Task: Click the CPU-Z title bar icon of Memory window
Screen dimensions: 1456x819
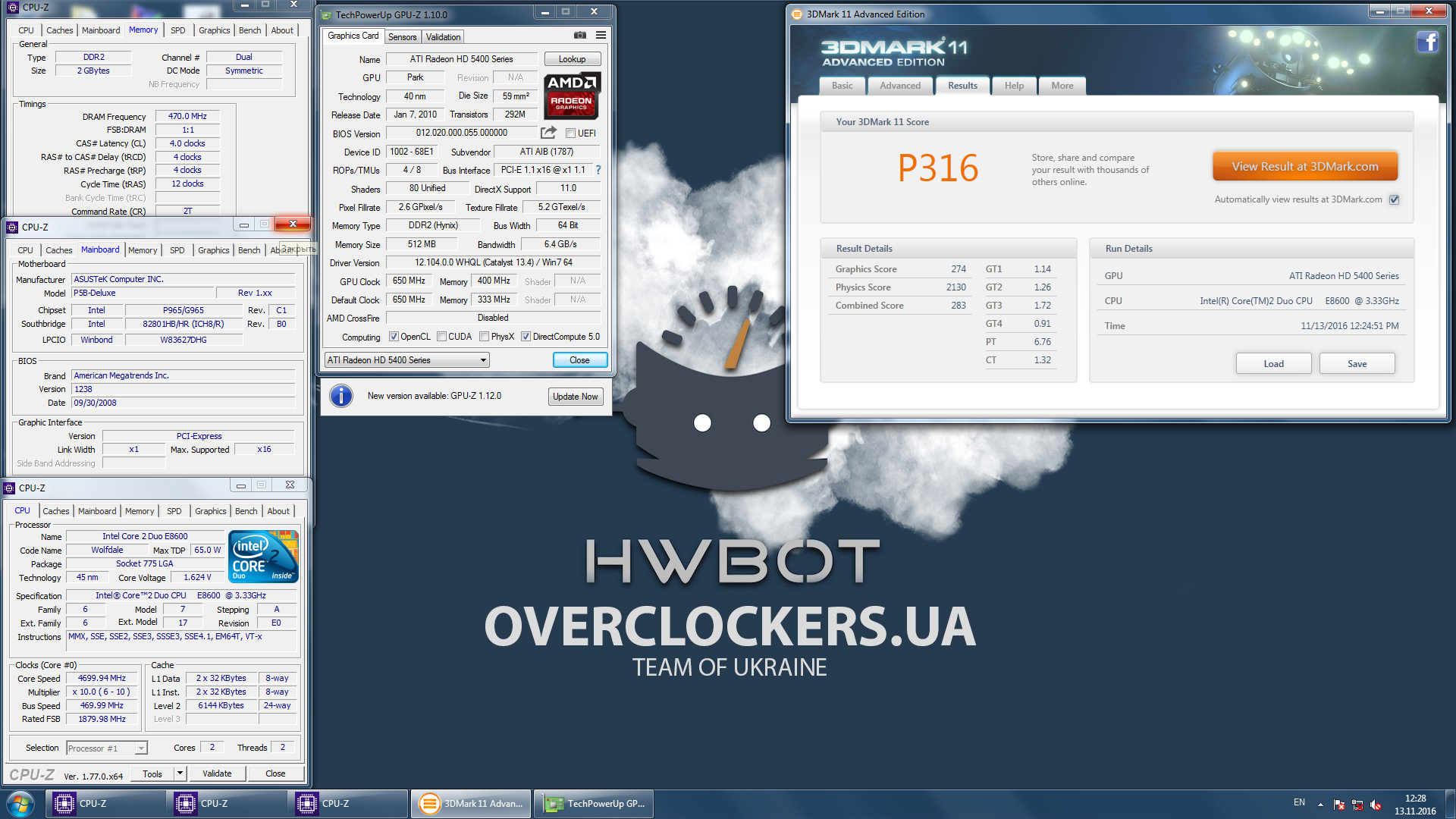Action: pyautogui.click(x=12, y=8)
